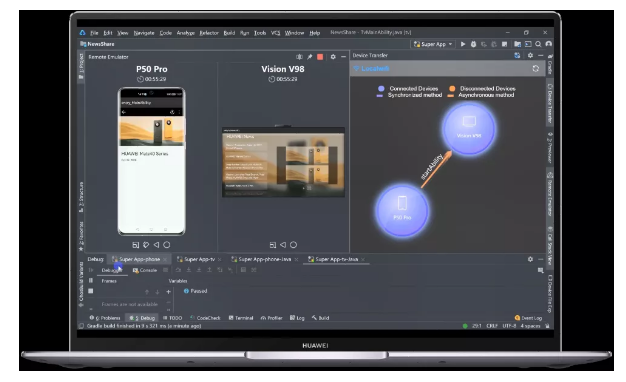The width and height of the screenshot is (626, 382).
Task: Open the 29:1 line column position
Action: pyautogui.click(x=476, y=326)
